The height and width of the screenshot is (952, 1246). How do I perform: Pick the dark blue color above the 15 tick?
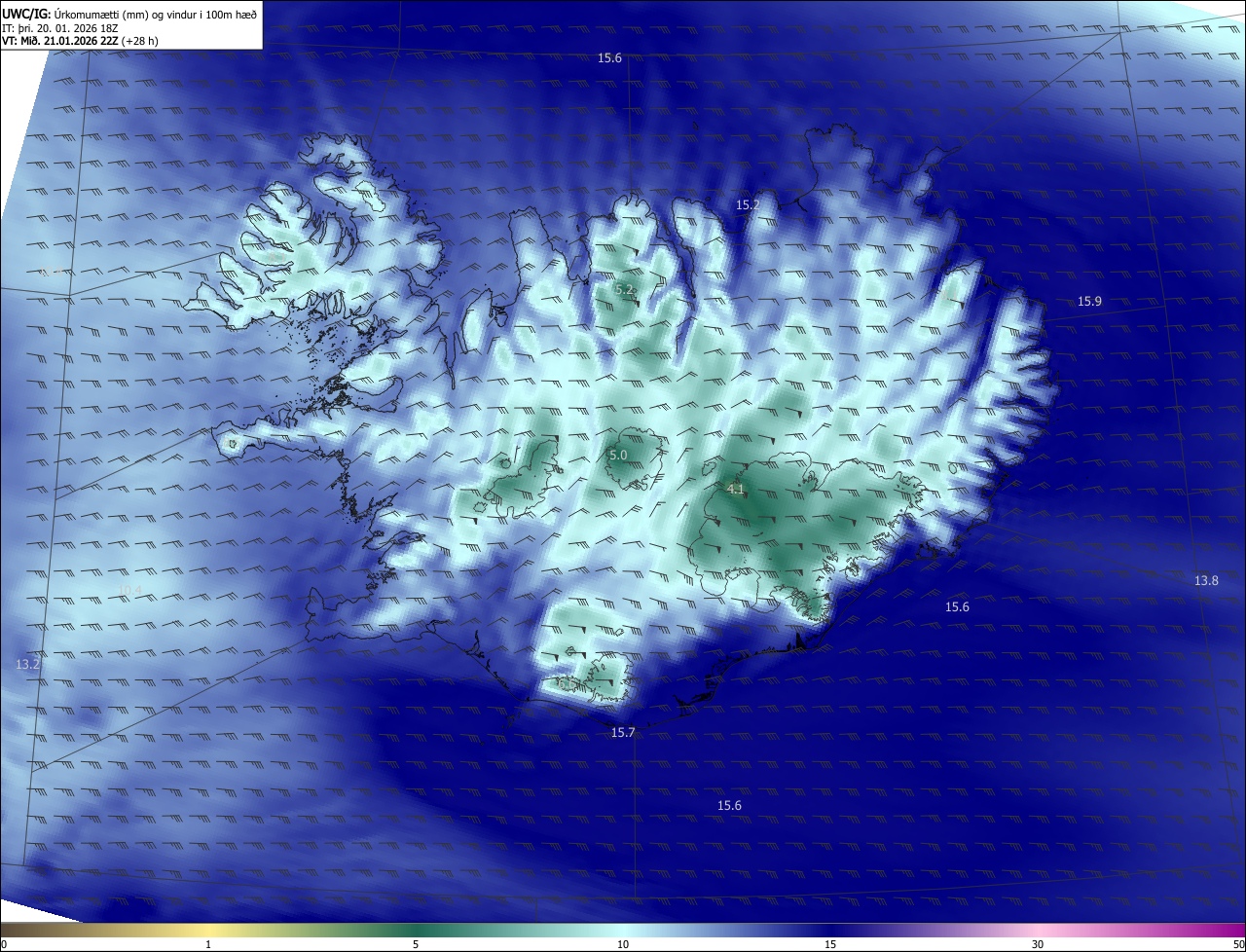[830, 930]
